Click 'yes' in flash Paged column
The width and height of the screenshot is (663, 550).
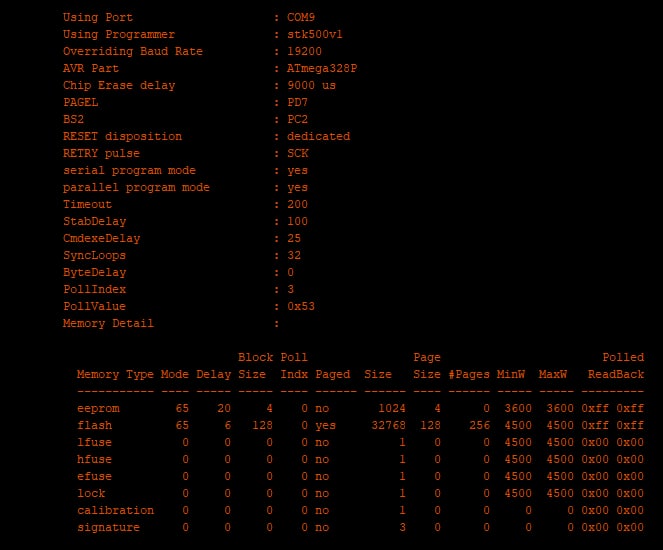point(326,426)
